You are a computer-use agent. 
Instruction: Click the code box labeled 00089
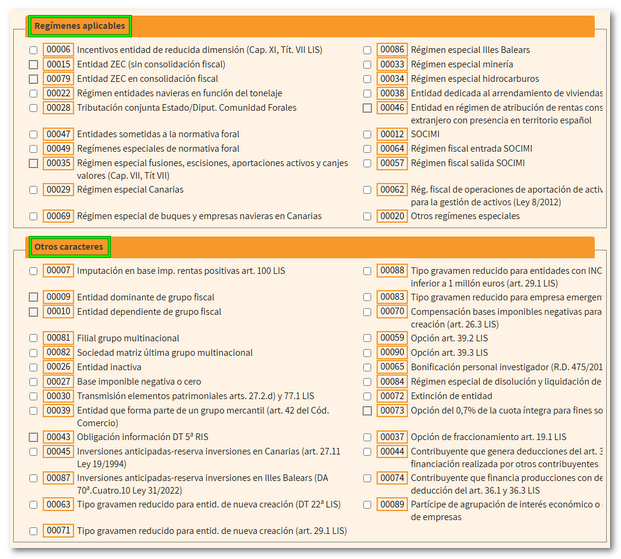tap(392, 504)
